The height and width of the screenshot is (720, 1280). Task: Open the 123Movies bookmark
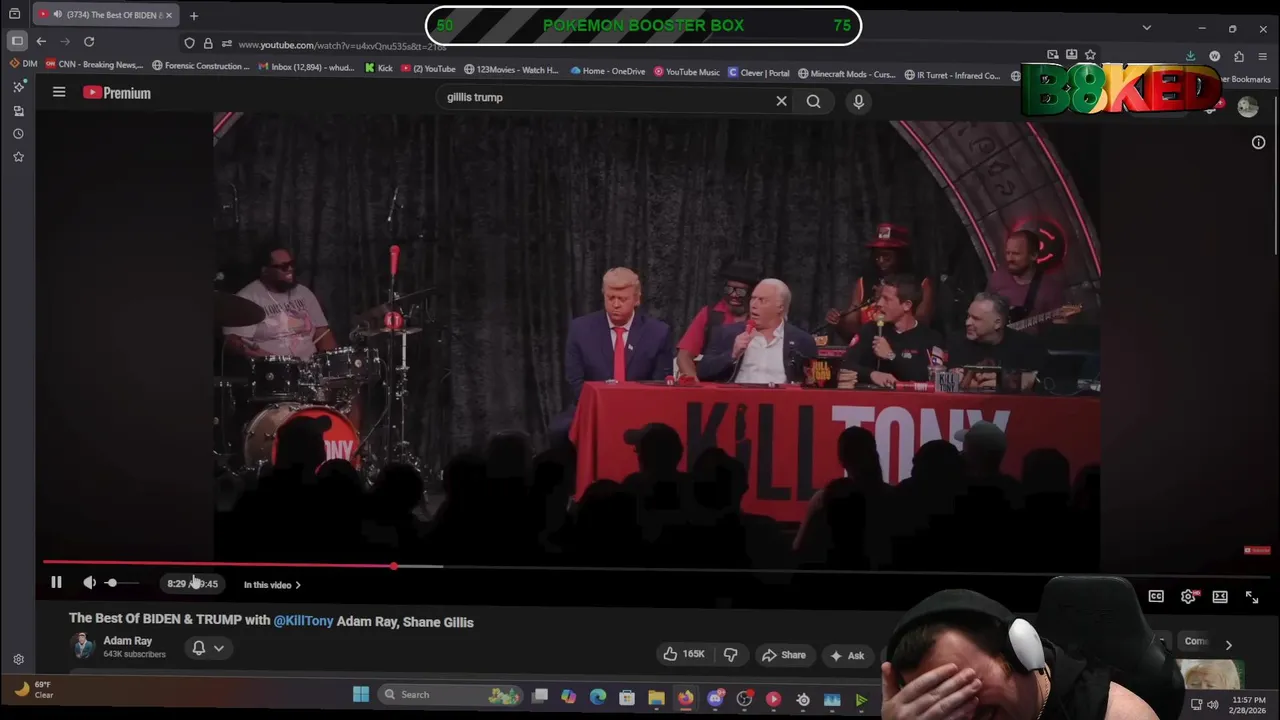pyautogui.click(x=511, y=70)
